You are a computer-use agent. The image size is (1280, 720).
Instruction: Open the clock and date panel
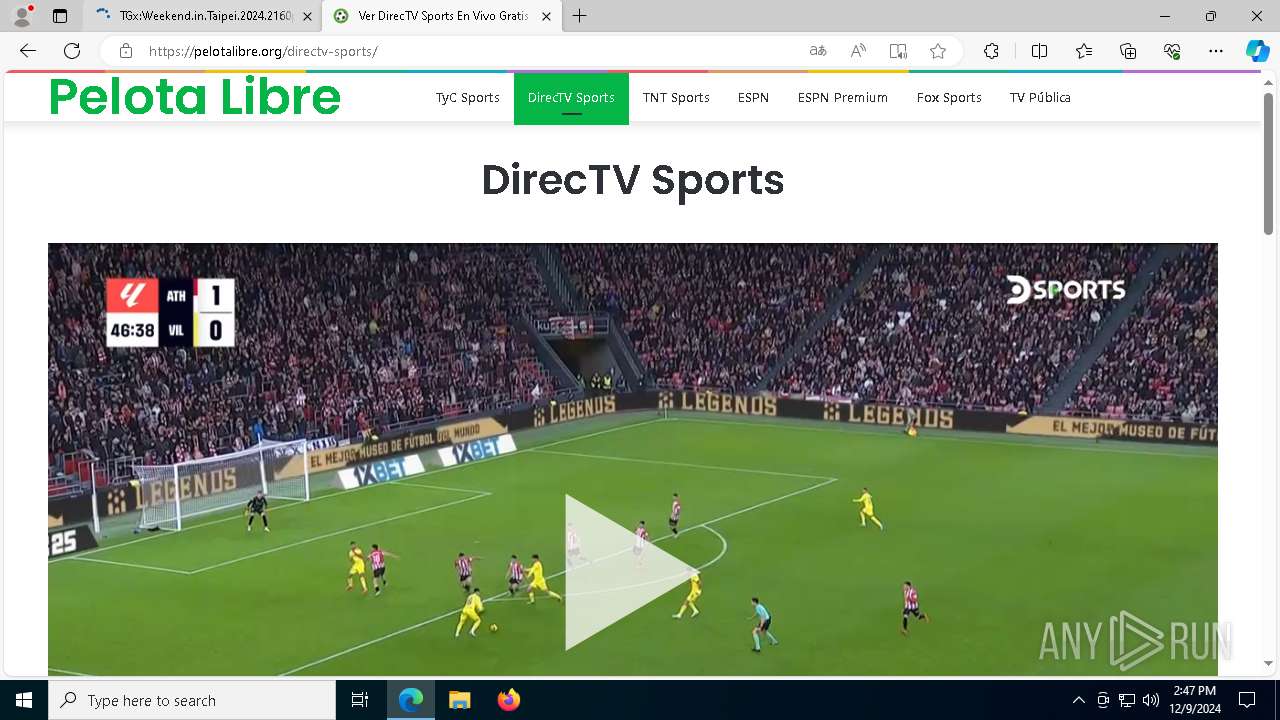(1194, 700)
